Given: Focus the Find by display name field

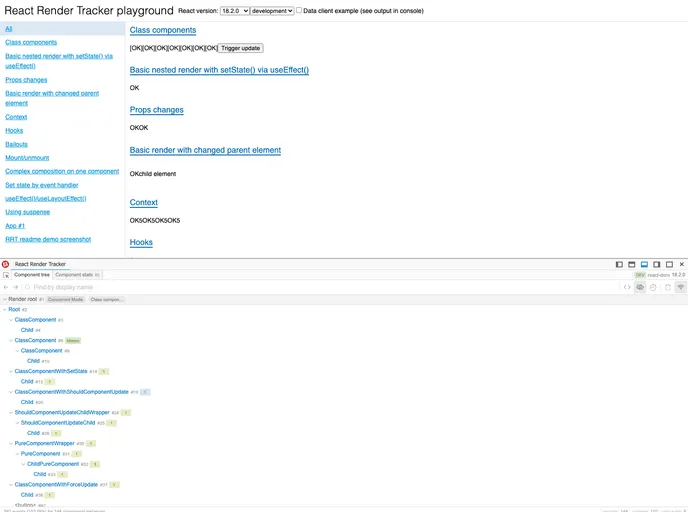Looking at the screenshot, I should pos(320,287).
